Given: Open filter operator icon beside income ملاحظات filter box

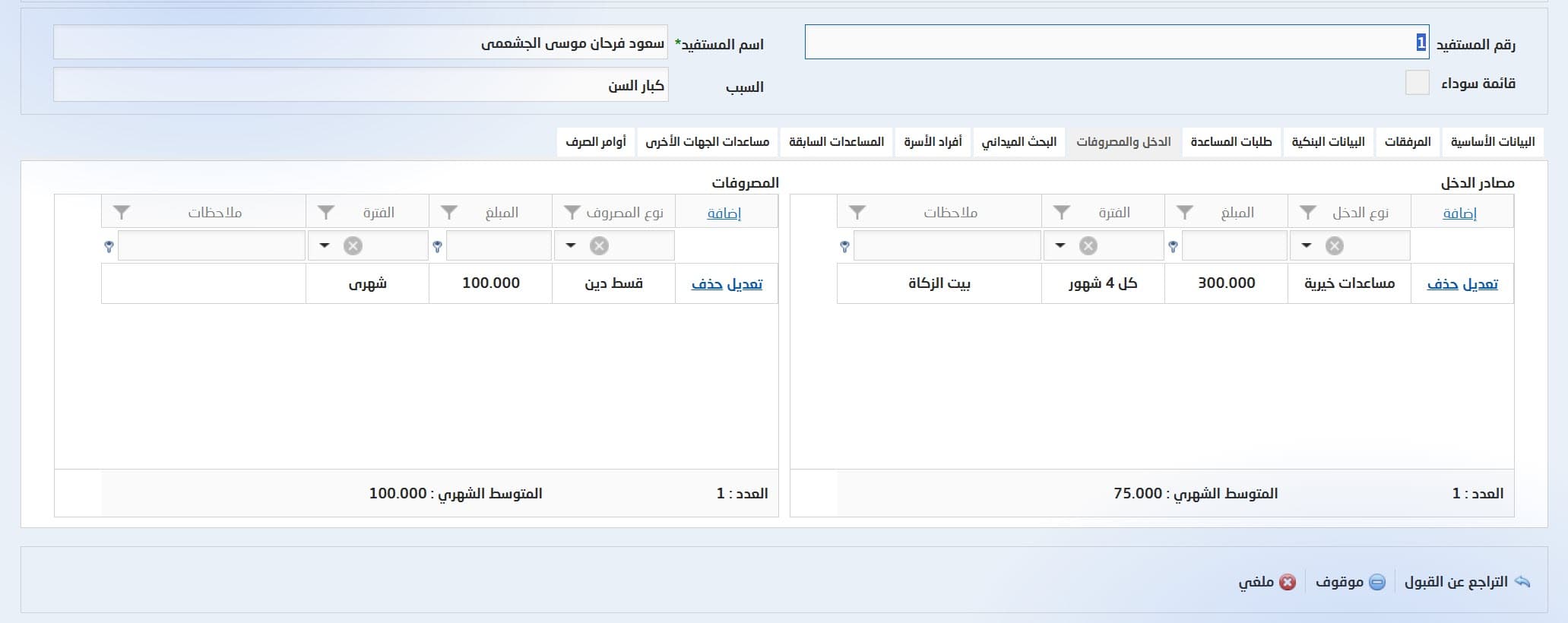Looking at the screenshot, I should [x=844, y=247].
